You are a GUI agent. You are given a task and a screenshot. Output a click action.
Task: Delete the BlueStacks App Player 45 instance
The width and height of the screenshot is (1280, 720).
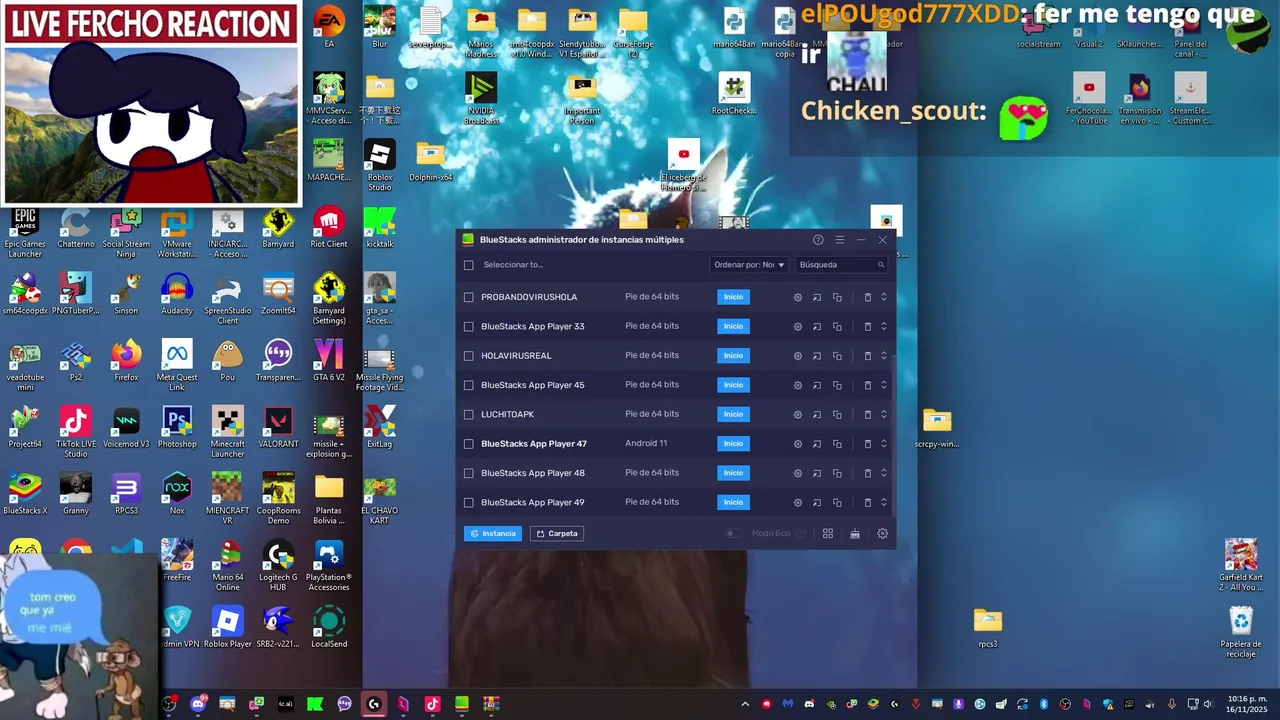click(867, 385)
